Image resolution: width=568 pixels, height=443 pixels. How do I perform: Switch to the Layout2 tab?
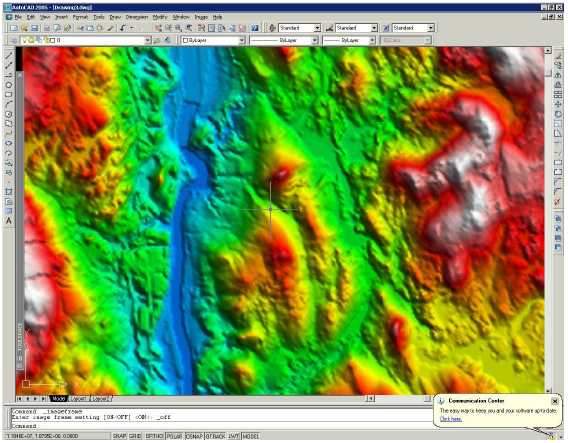(100, 399)
